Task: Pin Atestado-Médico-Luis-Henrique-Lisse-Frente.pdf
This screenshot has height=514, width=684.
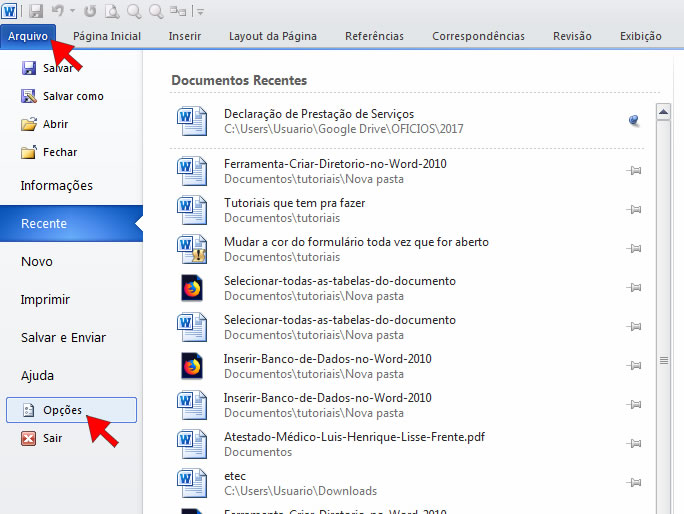Action: point(634,444)
